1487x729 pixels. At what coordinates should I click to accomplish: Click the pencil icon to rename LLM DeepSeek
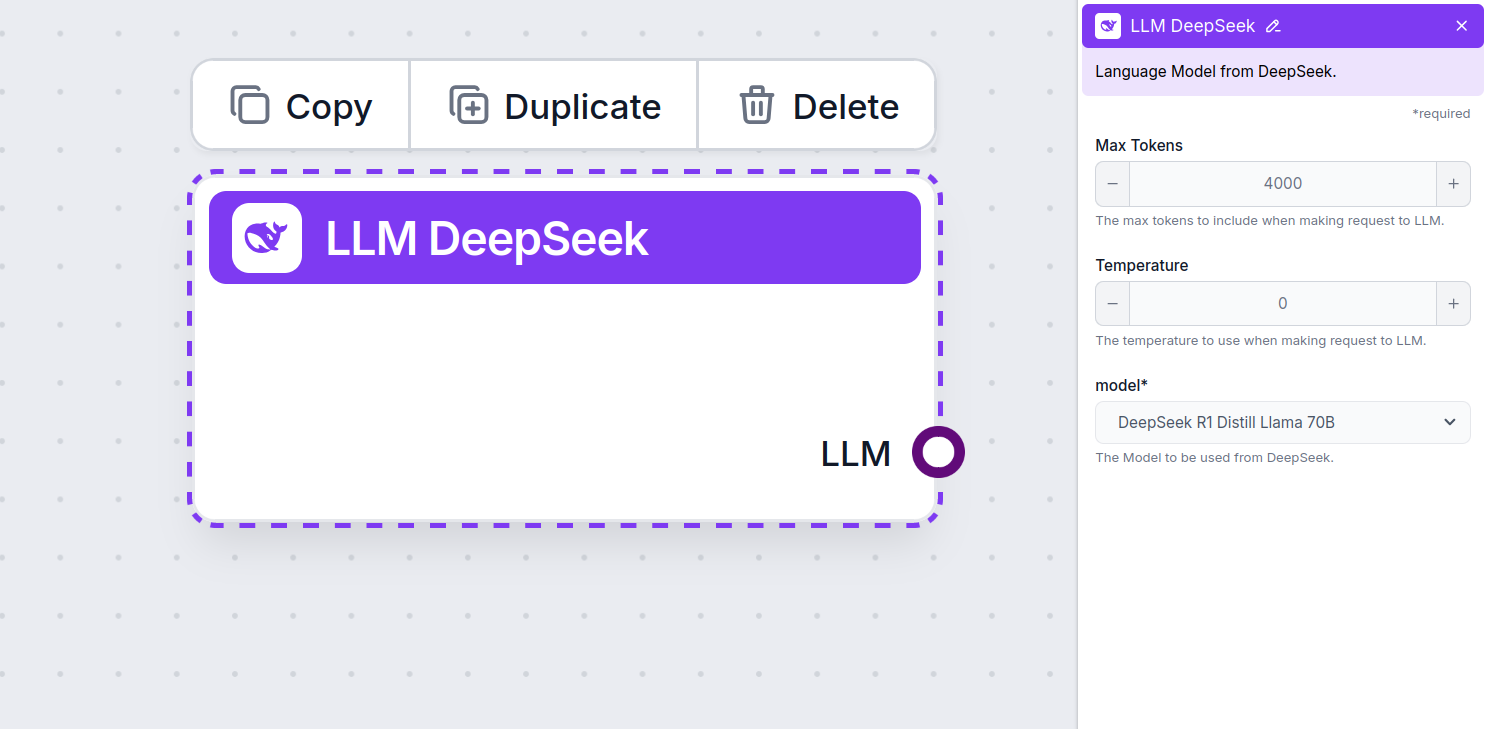point(1270,26)
